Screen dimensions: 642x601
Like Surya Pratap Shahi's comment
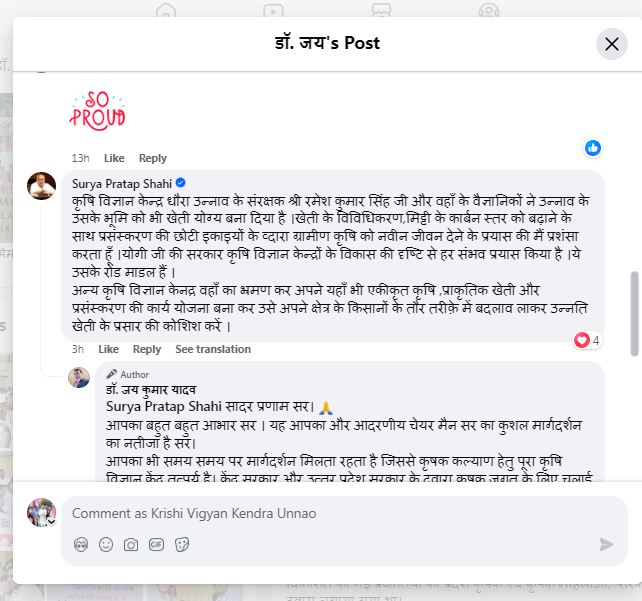point(109,349)
